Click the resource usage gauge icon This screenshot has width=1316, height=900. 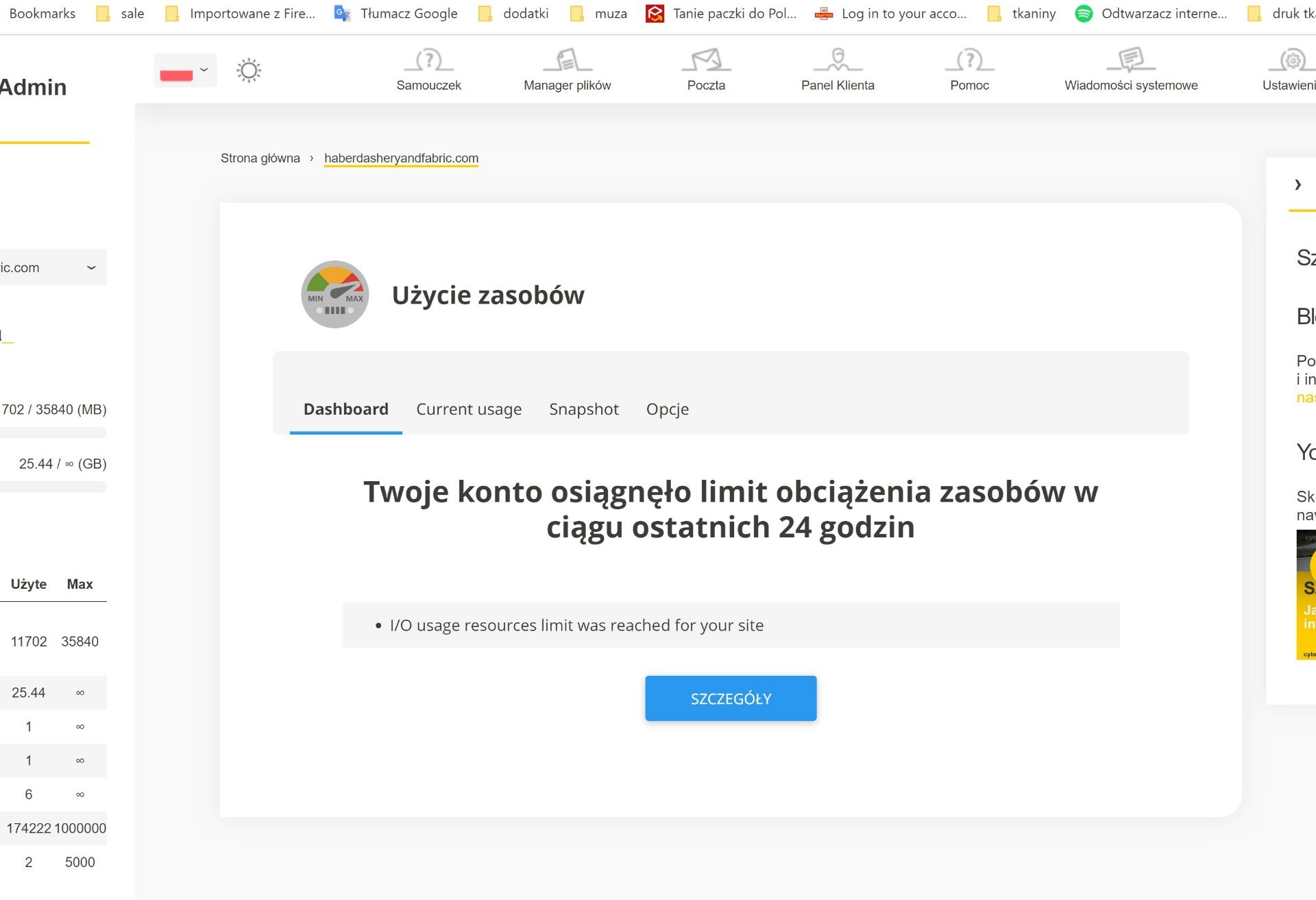click(x=335, y=295)
